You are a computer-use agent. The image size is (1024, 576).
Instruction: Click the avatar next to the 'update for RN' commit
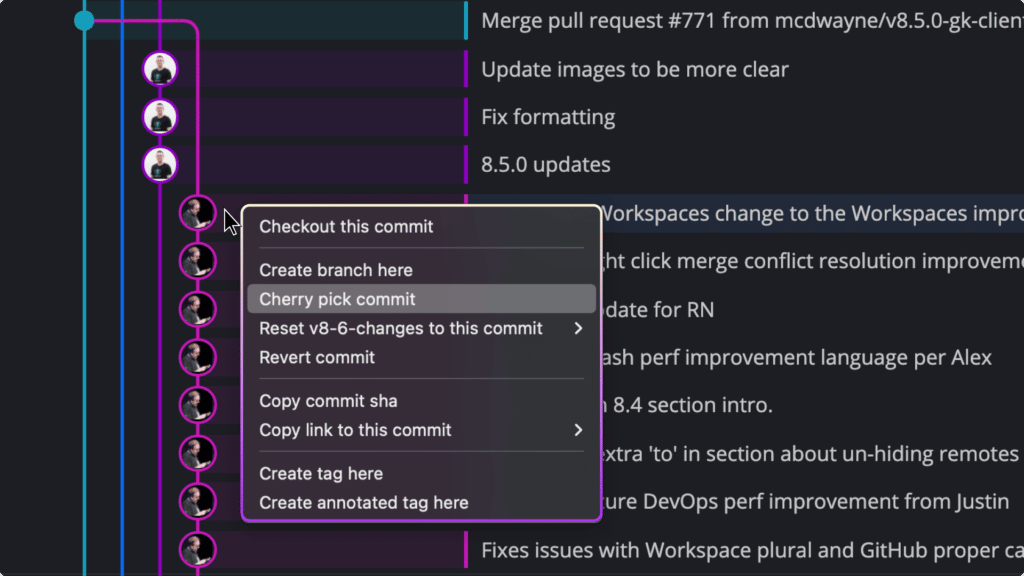[197, 309]
